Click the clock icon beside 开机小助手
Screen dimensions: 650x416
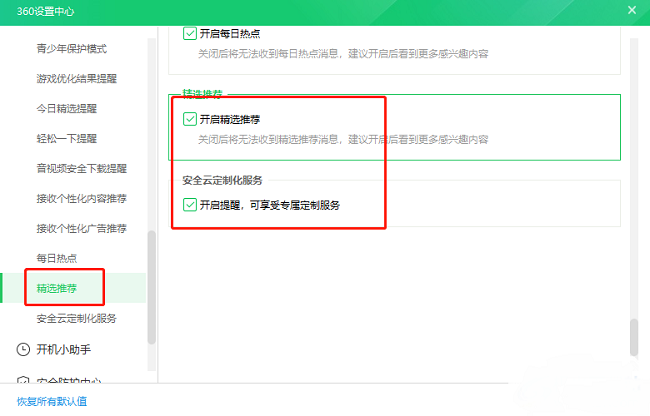[x=23, y=349]
